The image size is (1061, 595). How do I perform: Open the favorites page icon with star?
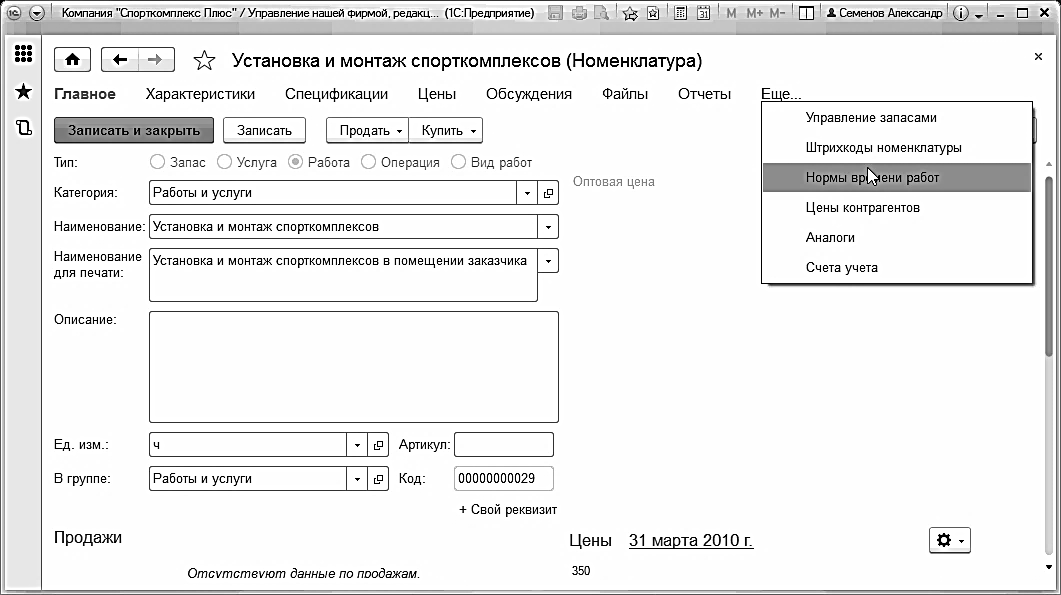pos(653,13)
